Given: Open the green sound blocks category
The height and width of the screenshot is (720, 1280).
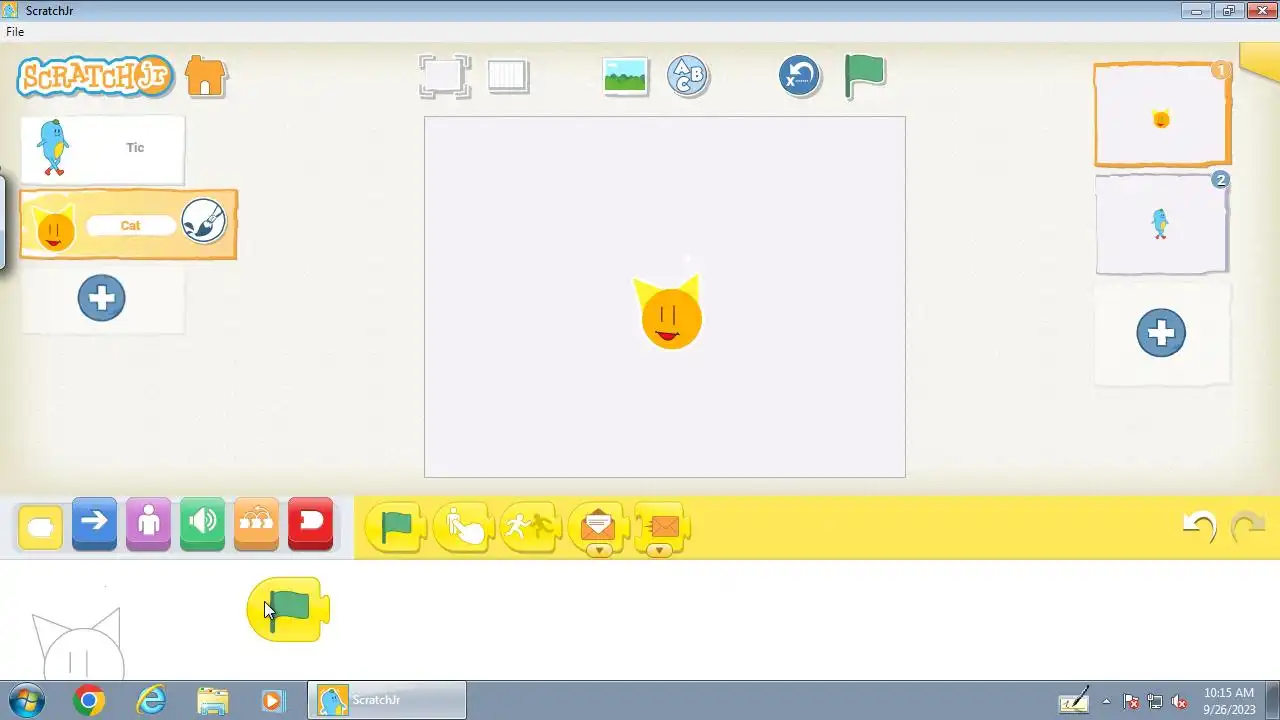Looking at the screenshot, I should coord(203,525).
